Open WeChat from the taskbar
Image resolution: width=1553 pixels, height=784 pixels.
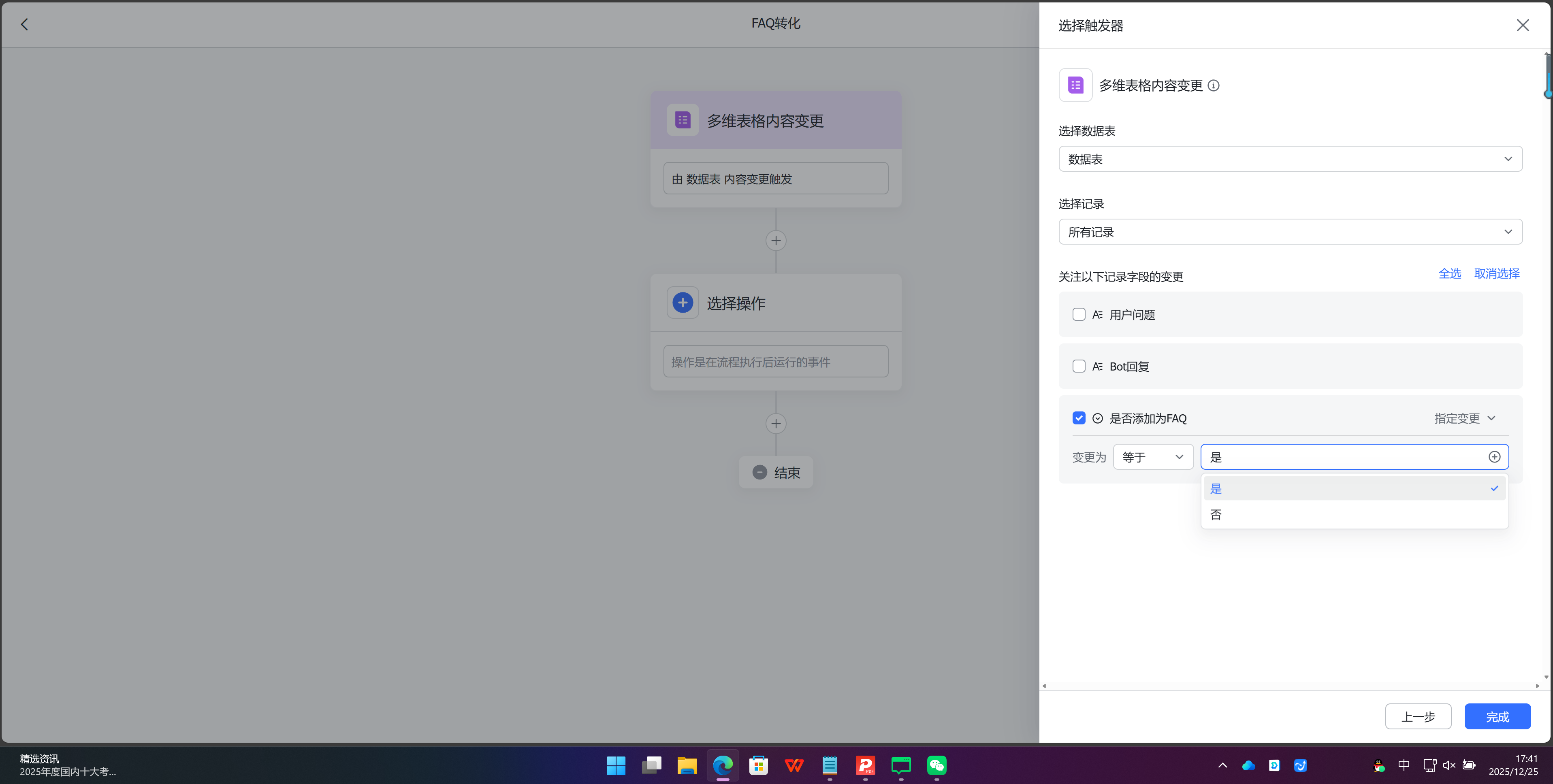(x=936, y=765)
